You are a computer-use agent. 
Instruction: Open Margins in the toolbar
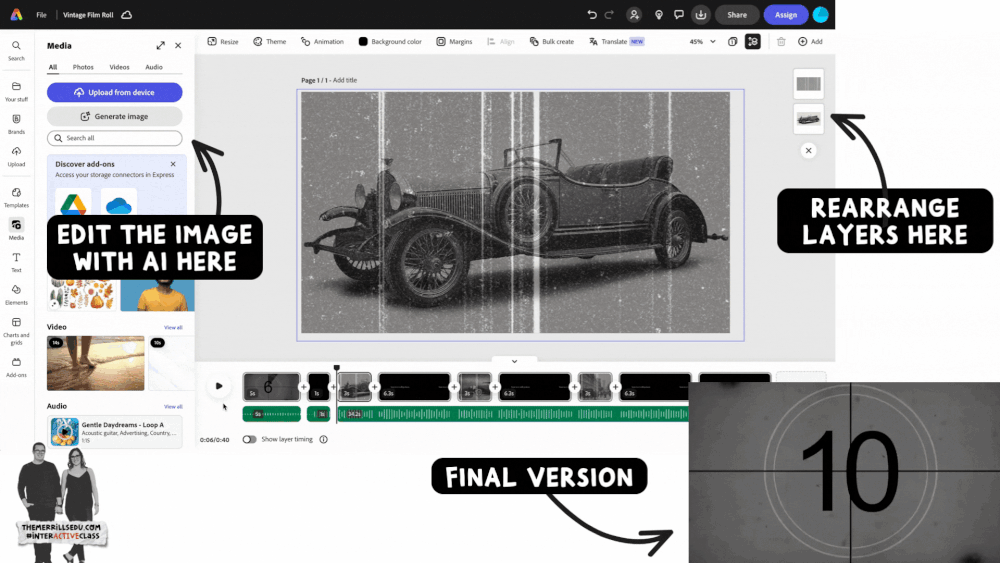coord(454,41)
